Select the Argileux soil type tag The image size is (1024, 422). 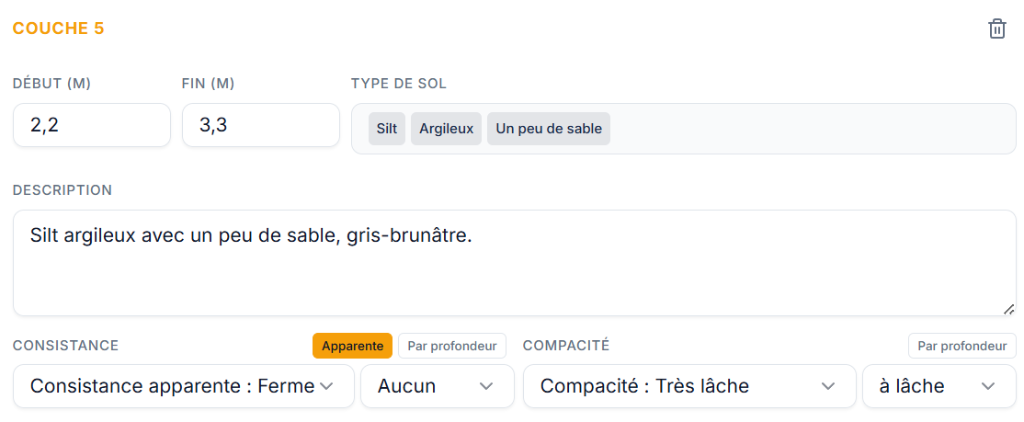coord(446,129)
